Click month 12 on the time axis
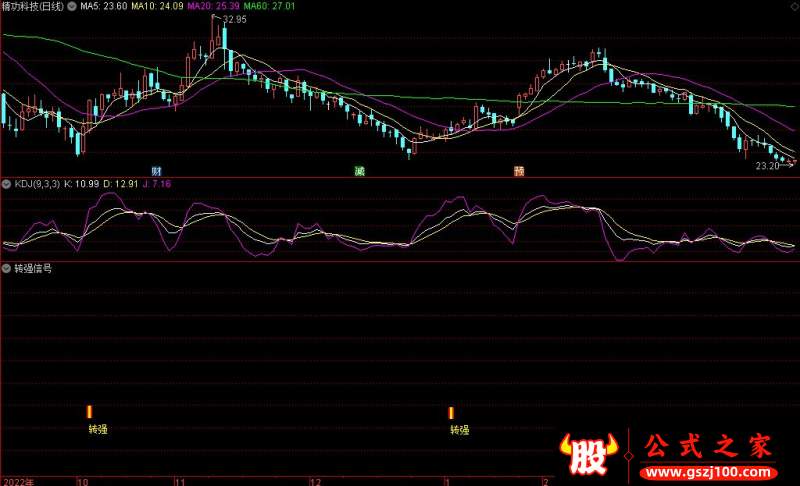The height and width of the screenshot is (486, 800). pos(316,481)
